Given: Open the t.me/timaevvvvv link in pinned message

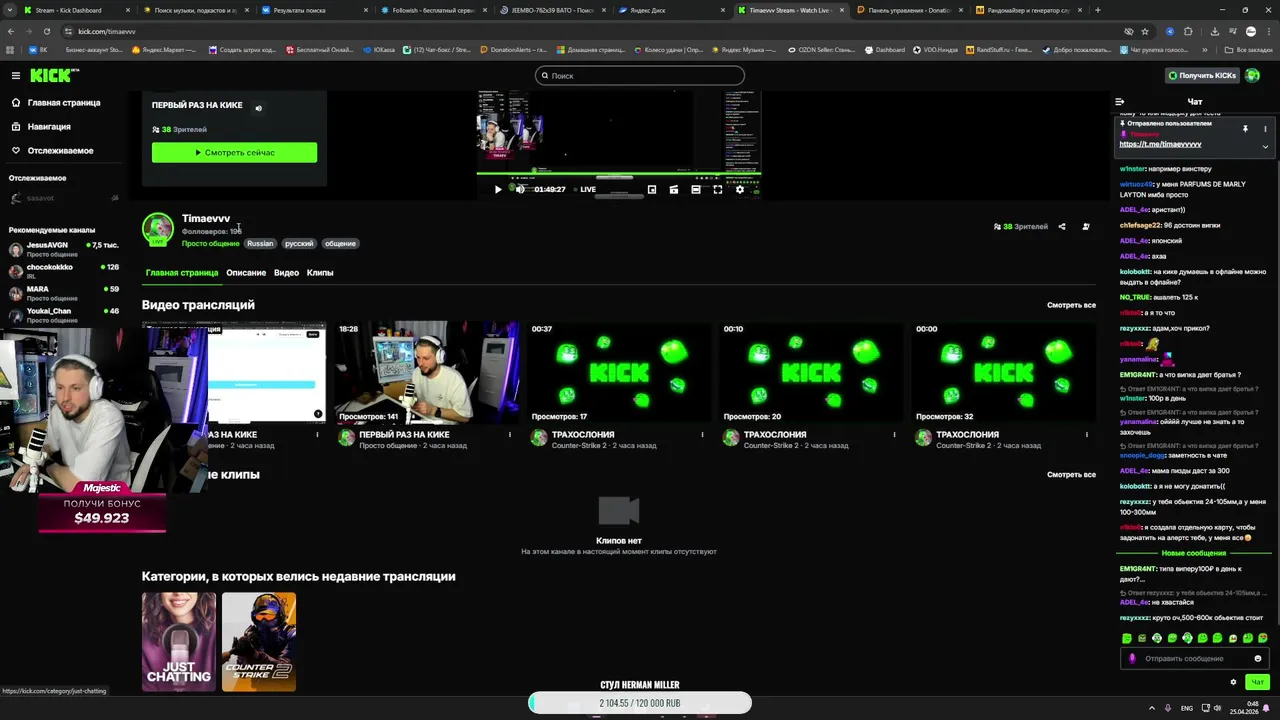Looking at the screenshot, I should pos(1160,145).
